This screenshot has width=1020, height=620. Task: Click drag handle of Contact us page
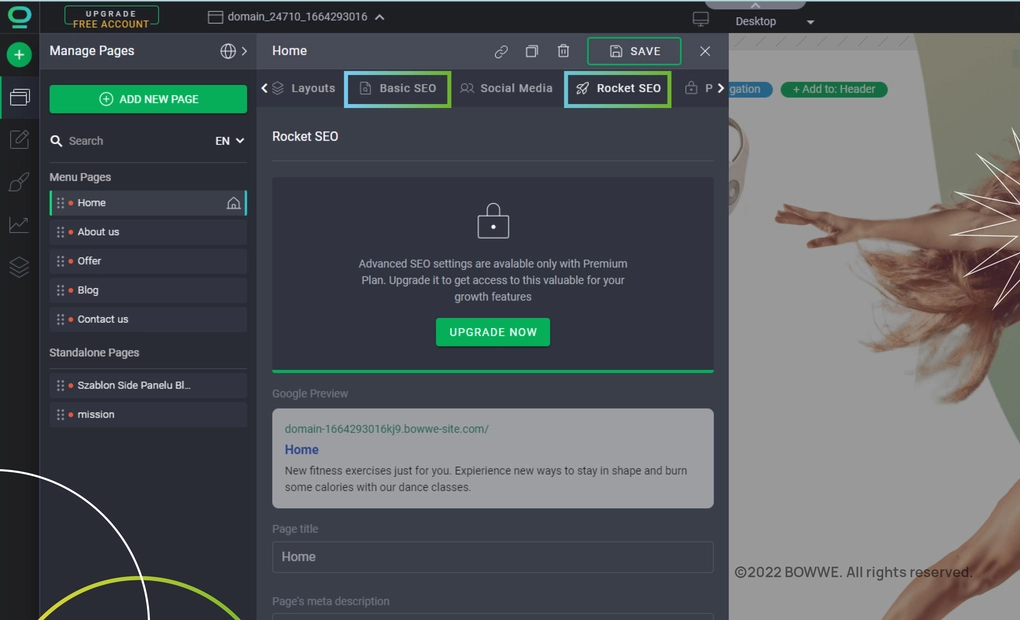(60, 319)
